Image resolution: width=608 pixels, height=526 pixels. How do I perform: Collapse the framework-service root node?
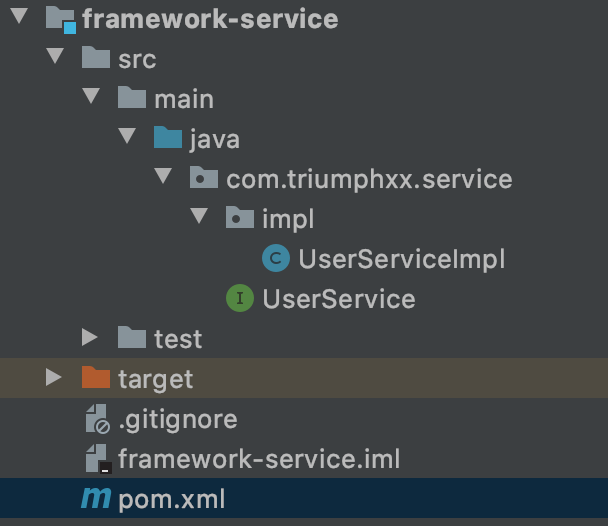(x=21, y=18)
